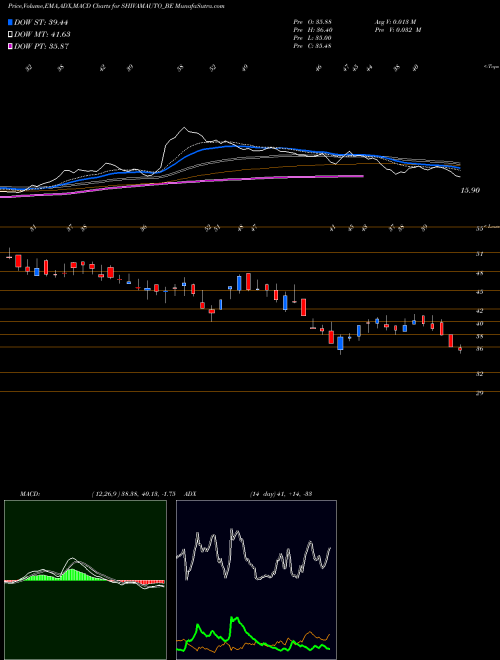Click the 51 price axis label
The height and width of the screenshot is (660, 500).
pos(479,254)
